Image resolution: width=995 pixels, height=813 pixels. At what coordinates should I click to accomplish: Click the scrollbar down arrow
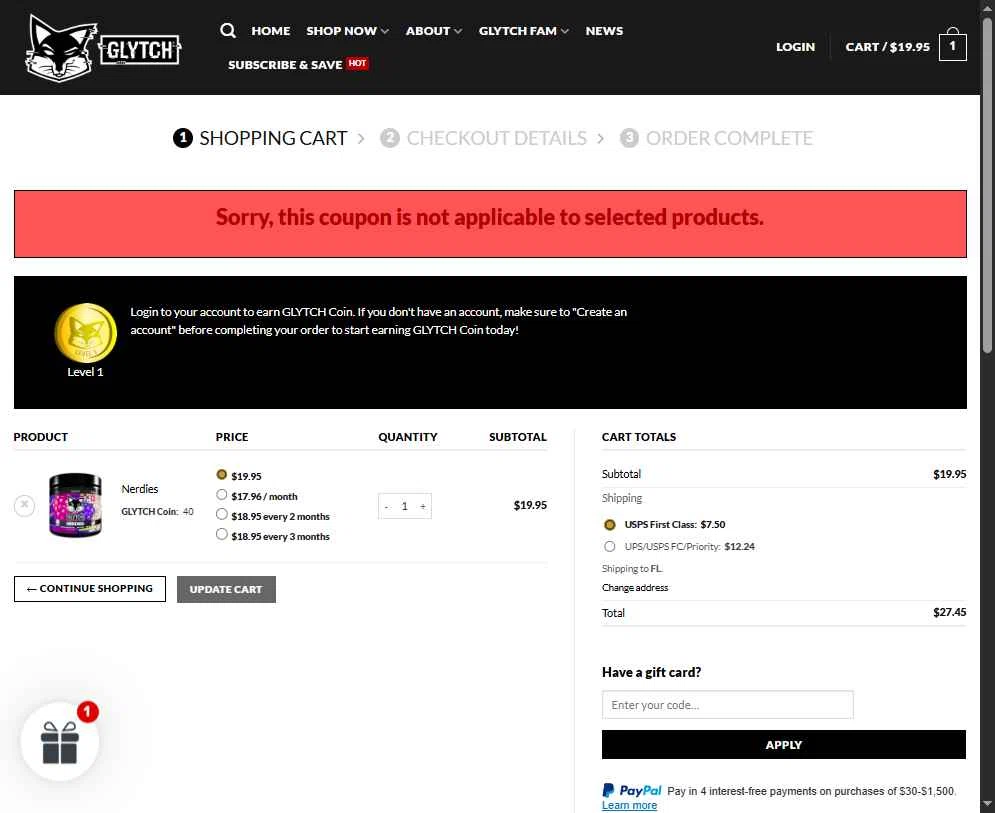click(987, 805)
